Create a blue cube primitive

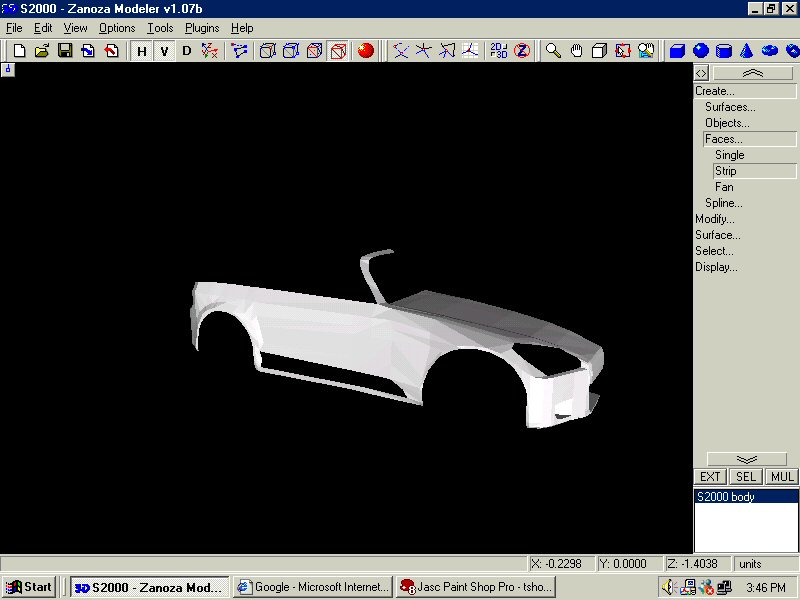pyautogui.click(x=677, y=51)
